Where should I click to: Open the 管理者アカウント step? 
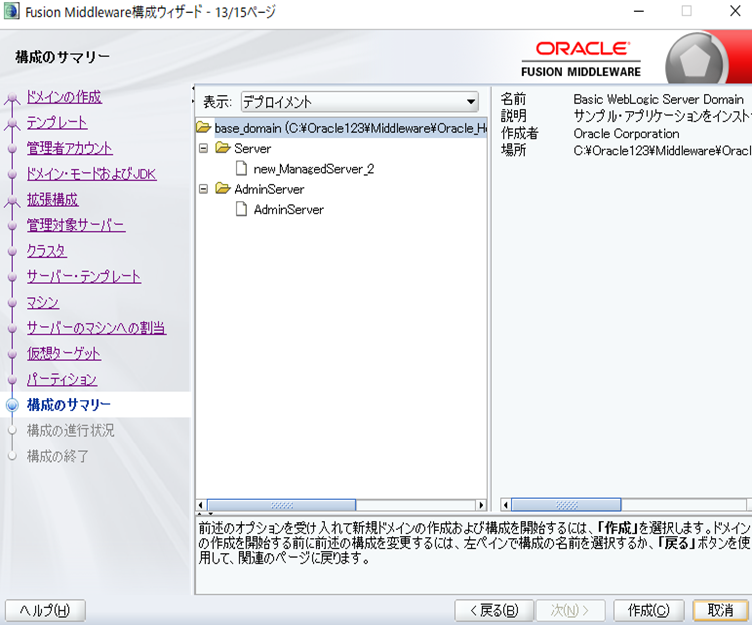70,149
